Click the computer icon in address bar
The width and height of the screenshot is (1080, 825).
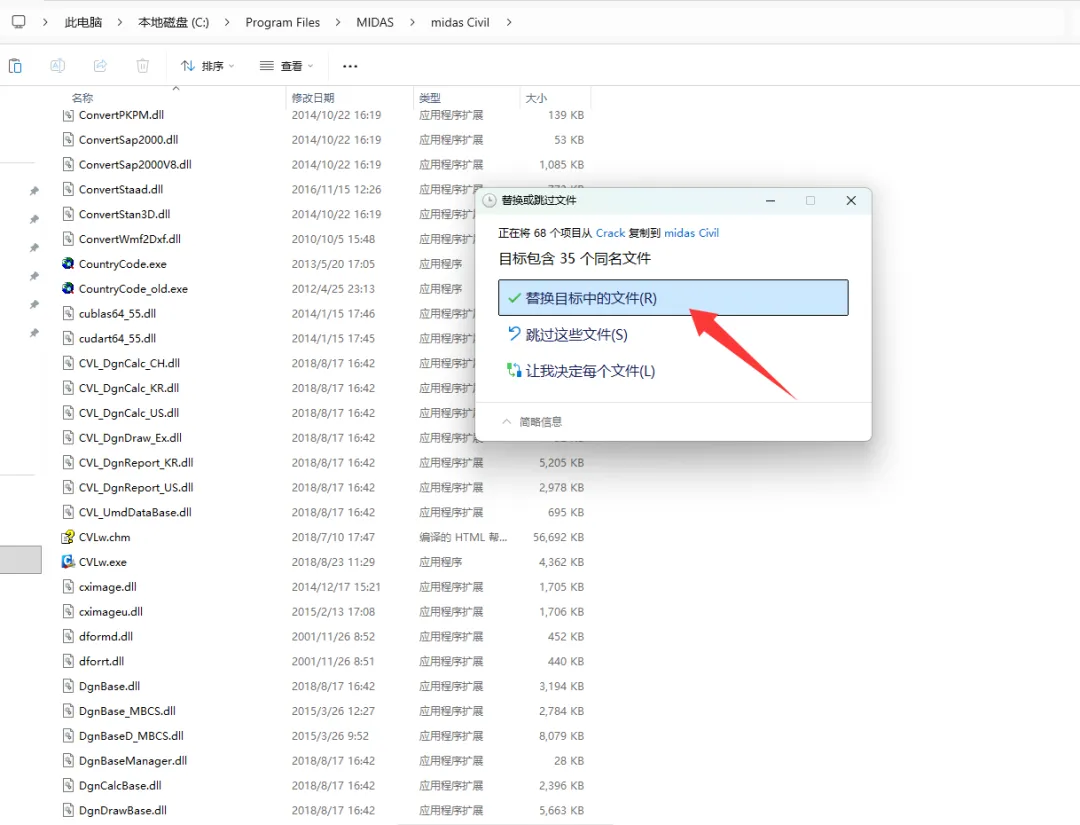(19, 22)
